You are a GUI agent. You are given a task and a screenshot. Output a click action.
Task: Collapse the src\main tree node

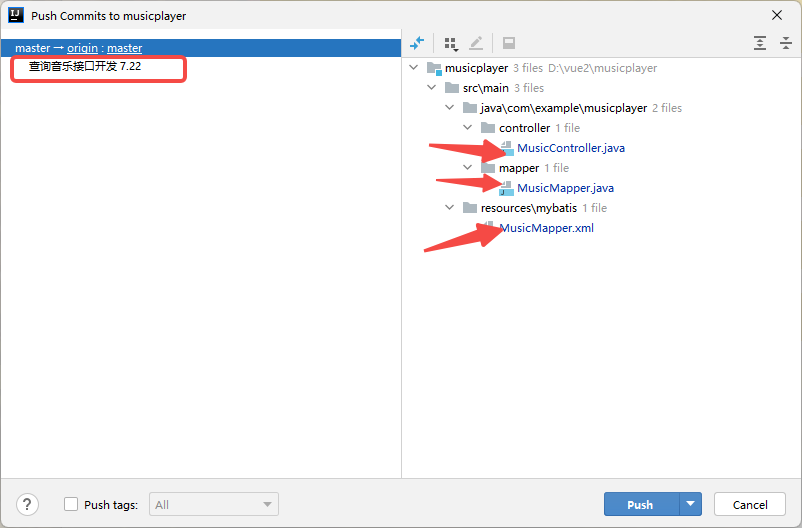pyautogui.click(x=432, y=87)
